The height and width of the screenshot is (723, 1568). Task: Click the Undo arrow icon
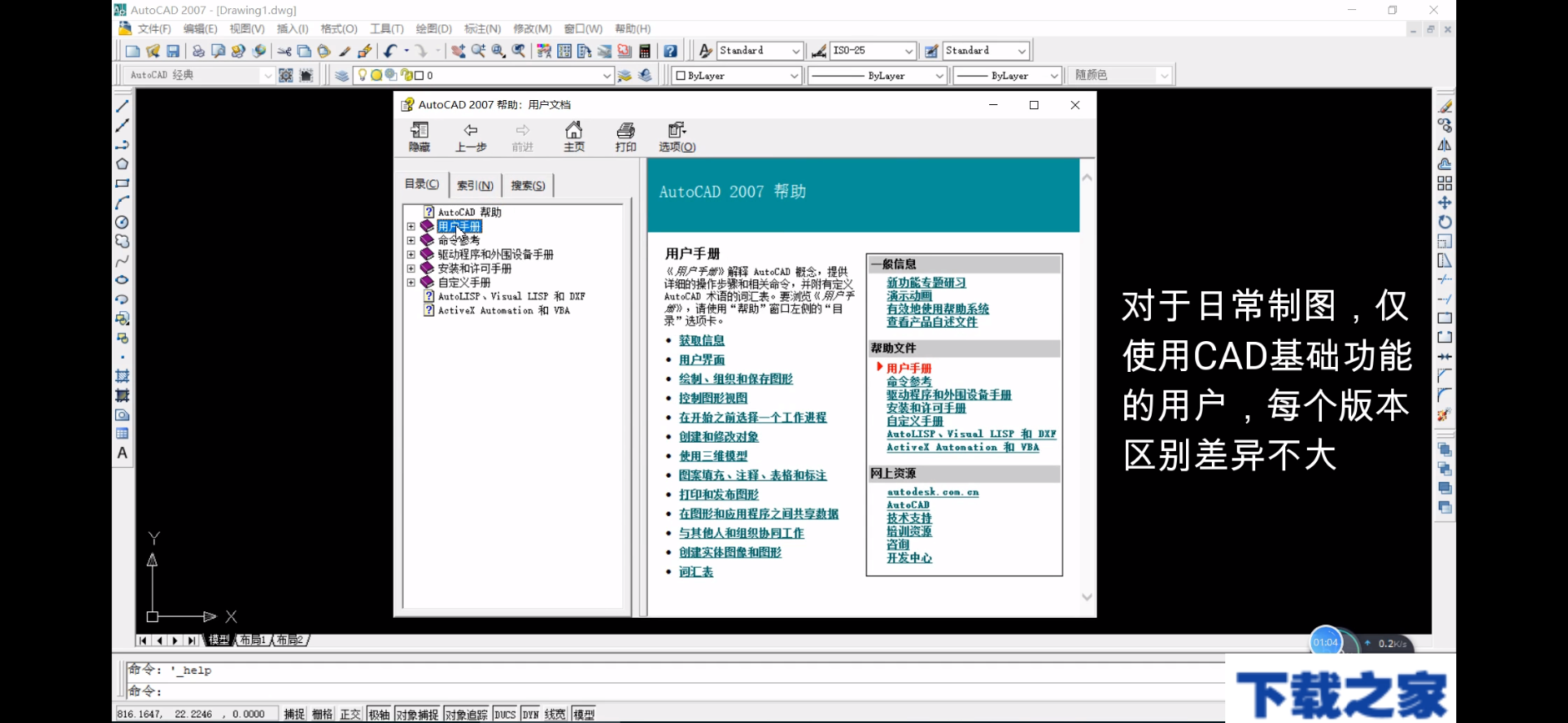(x=390, y=51)
